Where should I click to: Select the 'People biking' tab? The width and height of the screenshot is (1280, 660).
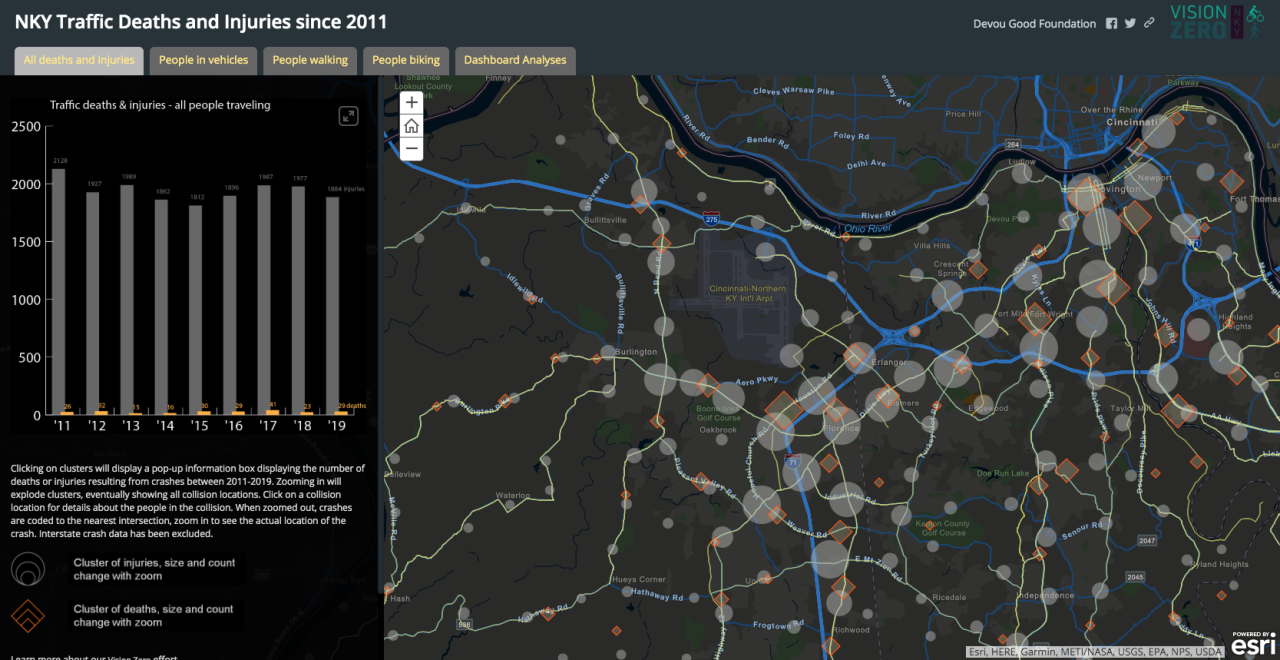click(405, 60)
